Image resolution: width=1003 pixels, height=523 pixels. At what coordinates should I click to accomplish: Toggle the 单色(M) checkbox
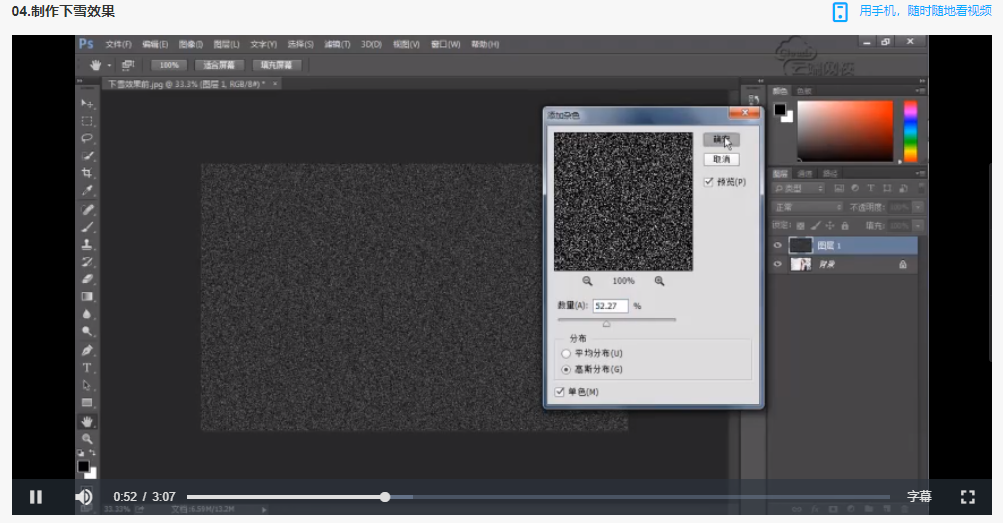pyautogui.click(x=560, y=392)
